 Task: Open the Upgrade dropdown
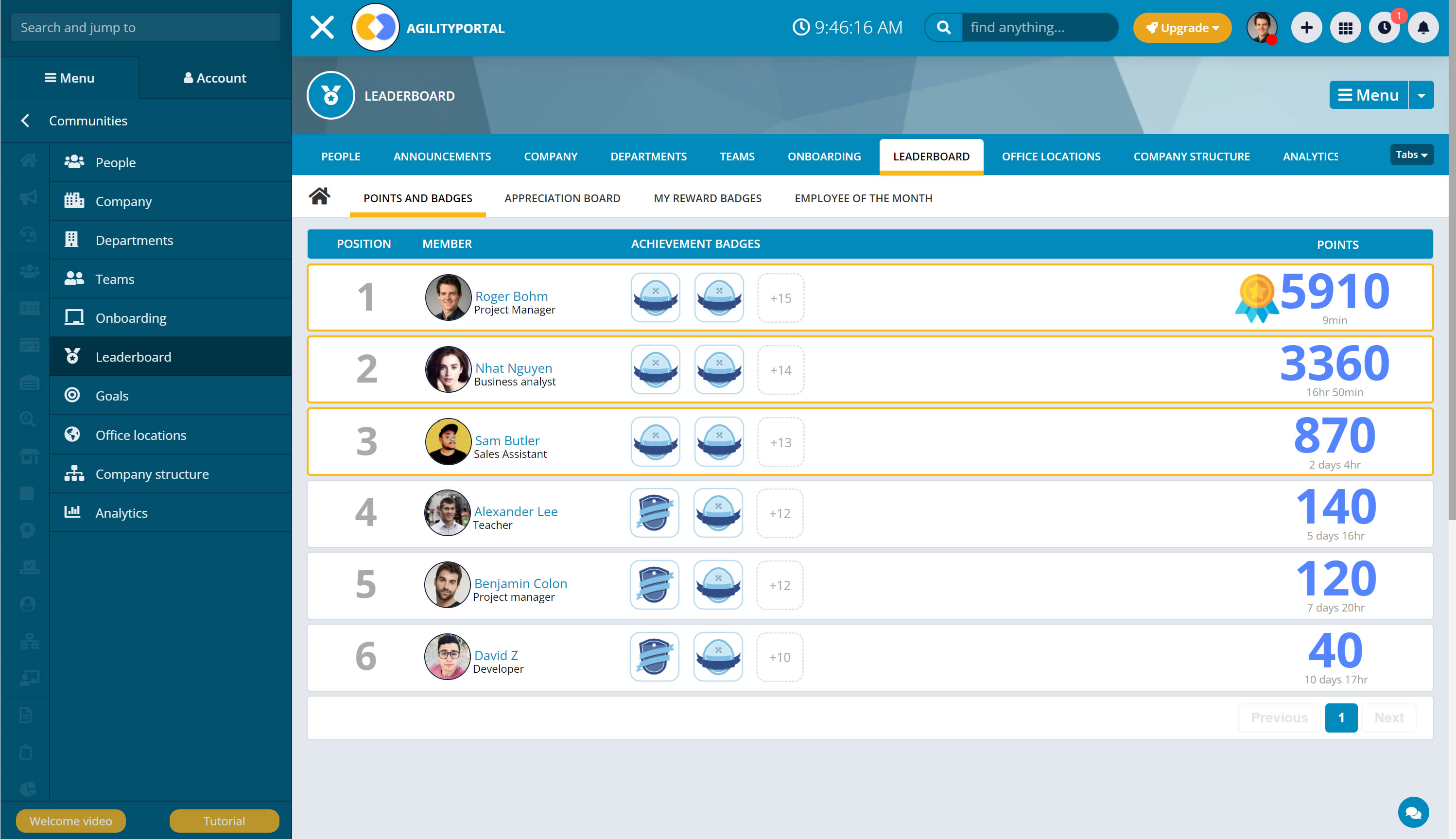(1182, 28)
